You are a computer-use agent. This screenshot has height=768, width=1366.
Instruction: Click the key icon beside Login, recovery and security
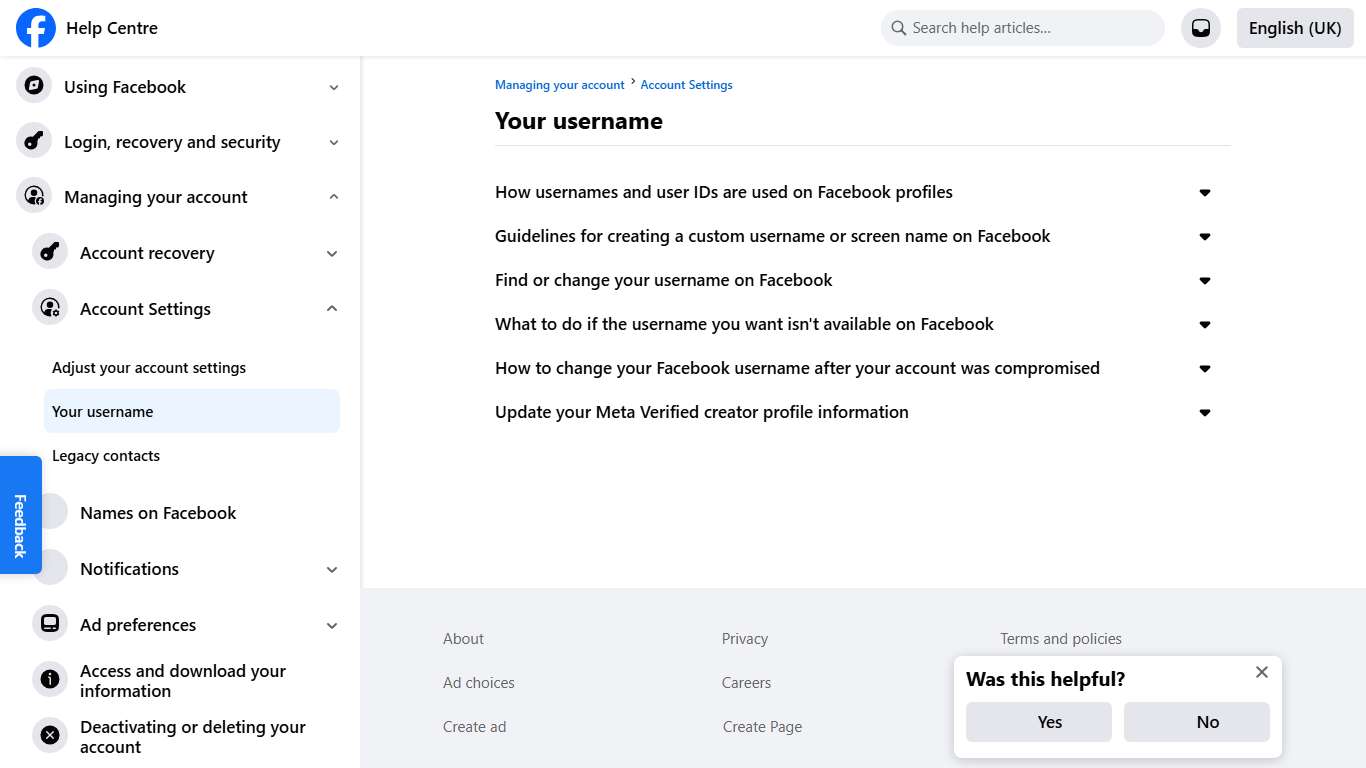(x=33, y=141)
